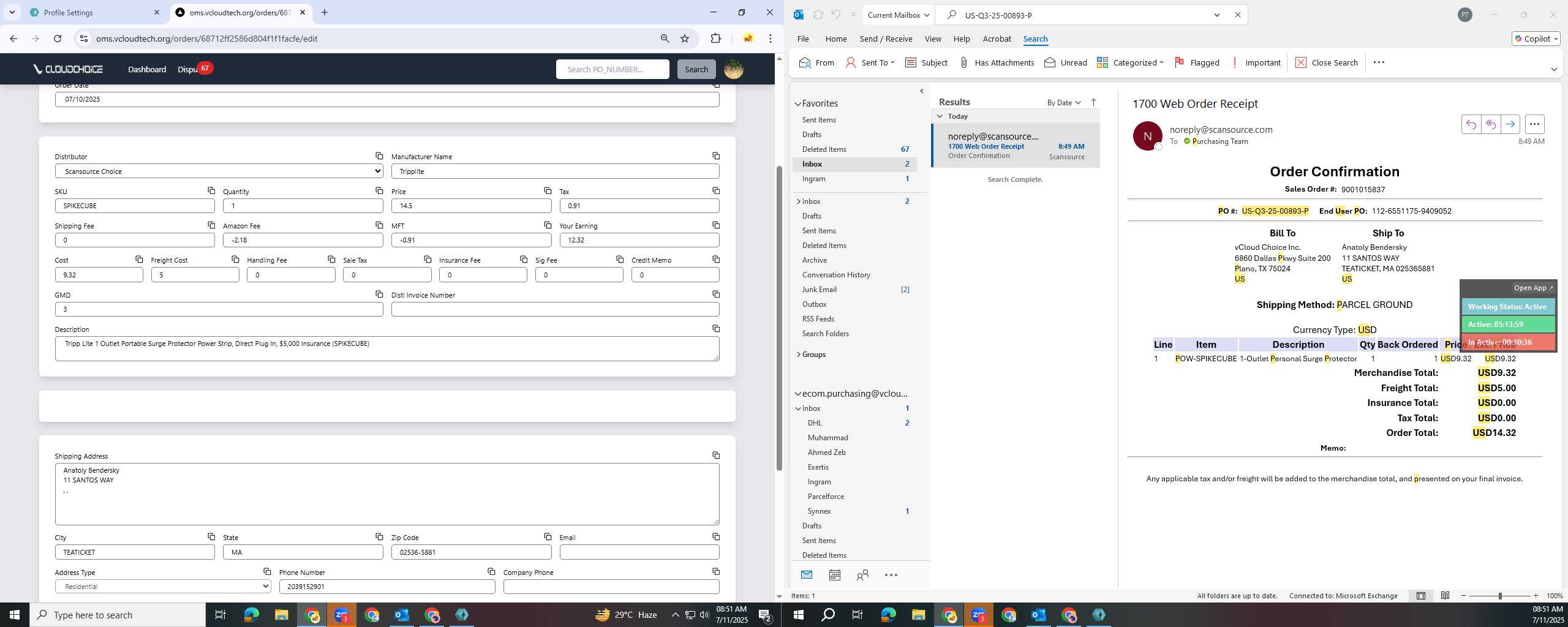Go to the CloudChoice Dashboard link
This screenshot has height=627, width=1568.
147,69
